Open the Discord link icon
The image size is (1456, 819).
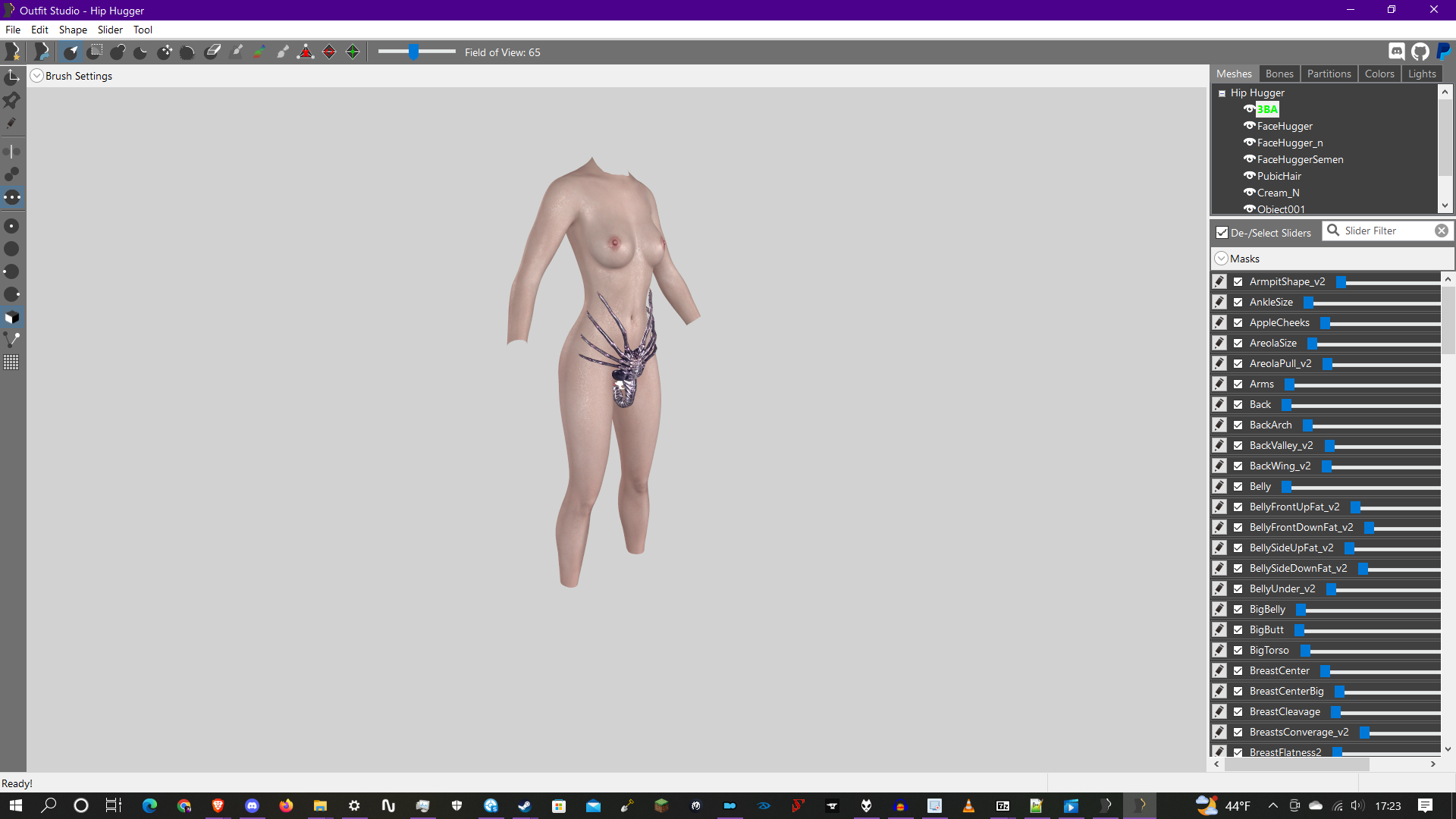click(1397, 52)
